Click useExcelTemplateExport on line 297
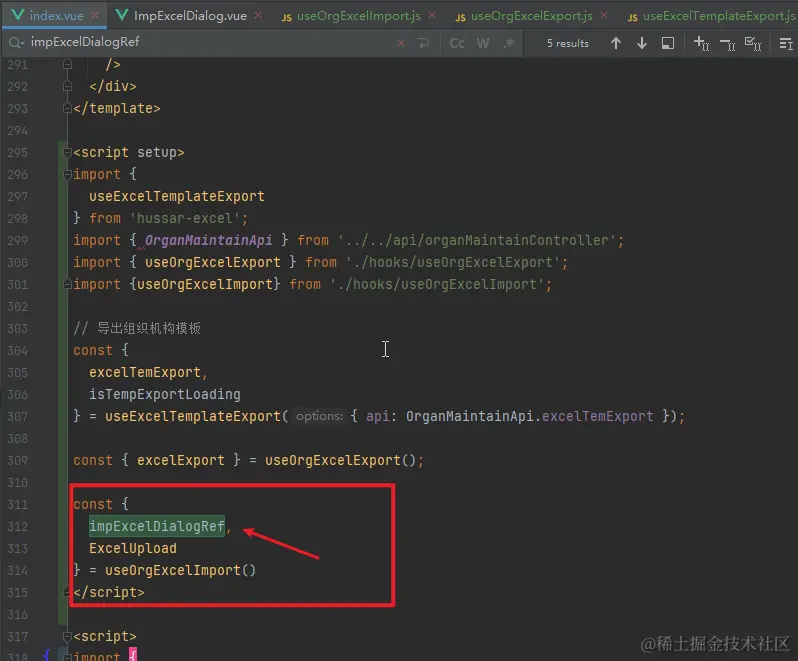 (x=177, y=196)
